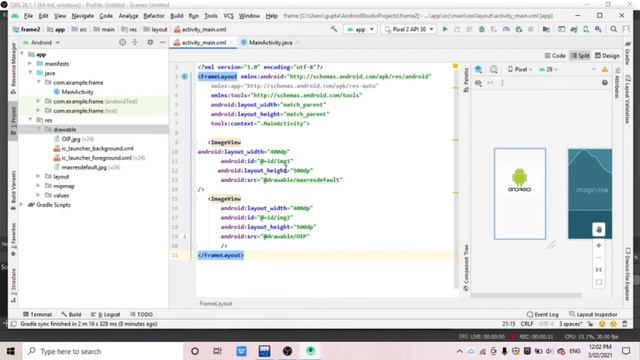
Task: Open the Refactor menu
Action: tap(154, 16)
